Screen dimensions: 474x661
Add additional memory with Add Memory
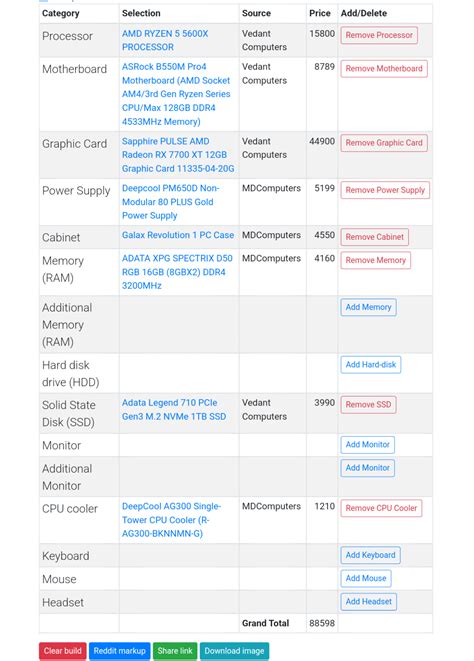369,307
